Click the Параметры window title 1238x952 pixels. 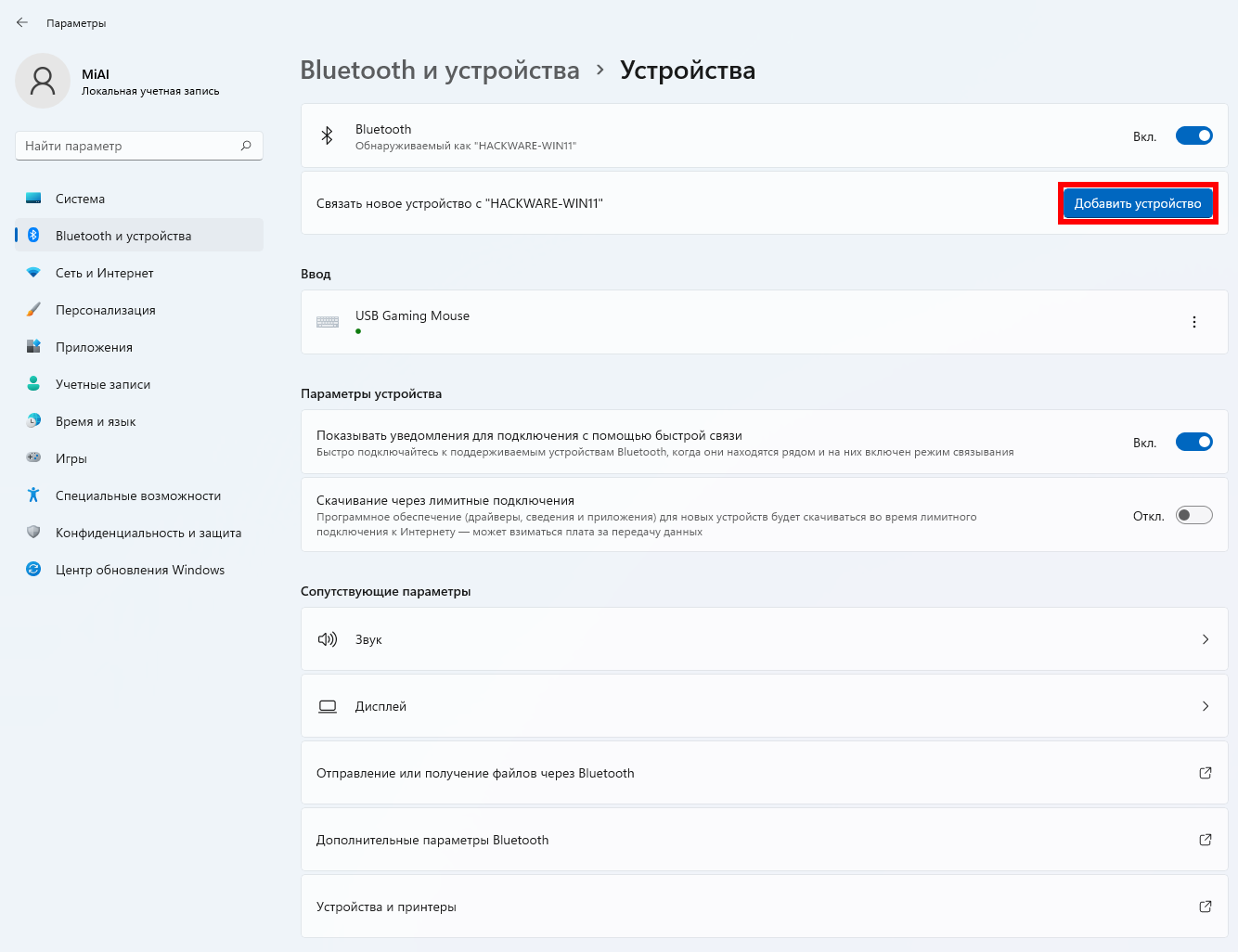click(76, 23)
